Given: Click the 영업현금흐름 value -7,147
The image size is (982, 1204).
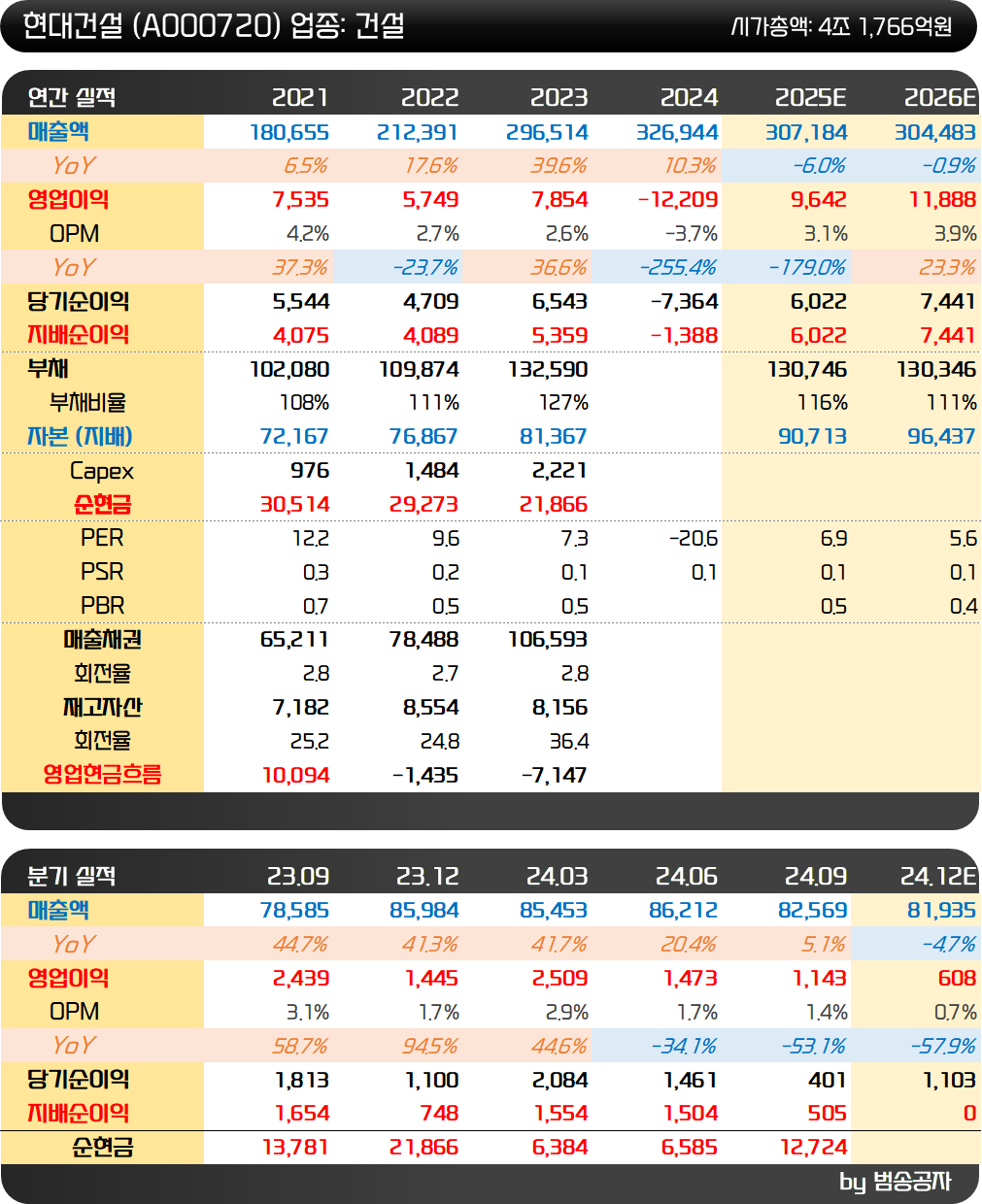Looking at the screenshot, I should click(x=554, y=776).
